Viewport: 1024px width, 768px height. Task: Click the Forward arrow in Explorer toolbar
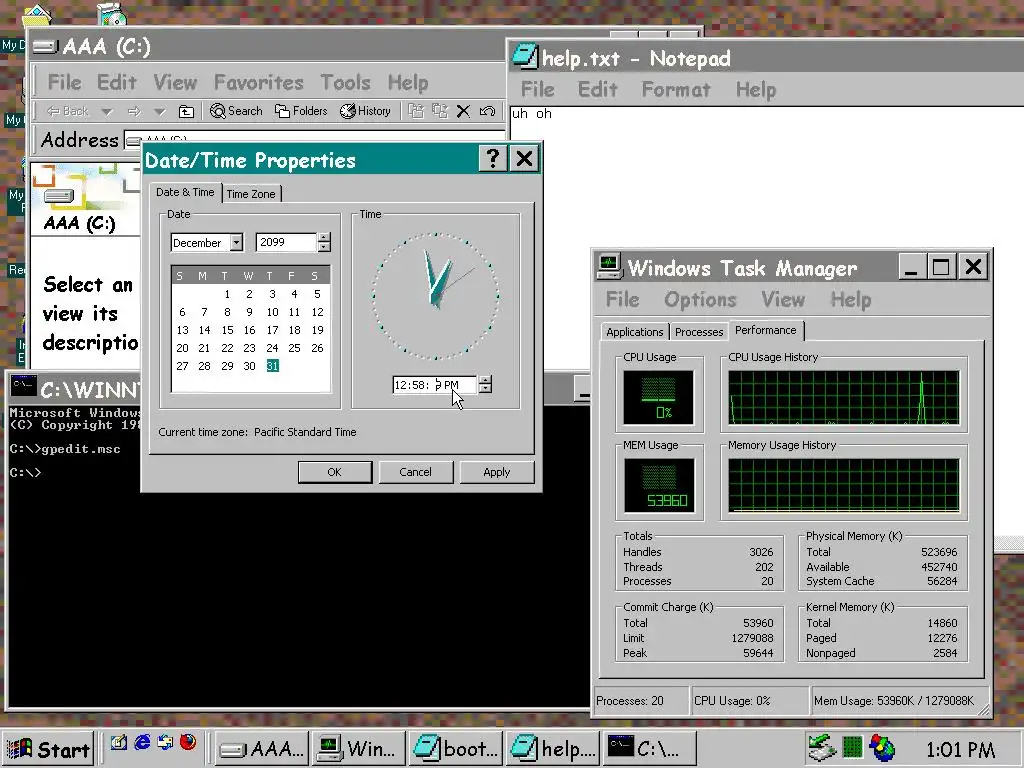pyautogui.click(x=135, y=112)
